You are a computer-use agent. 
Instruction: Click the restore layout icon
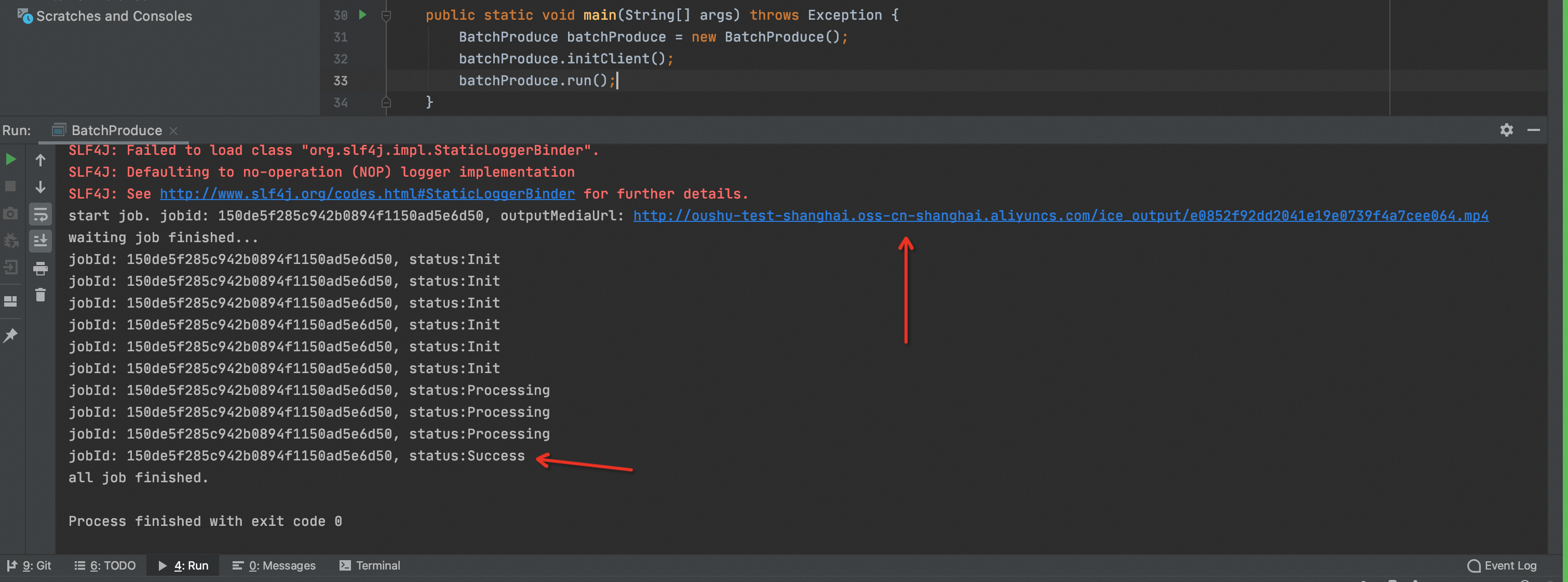point(11,301)
